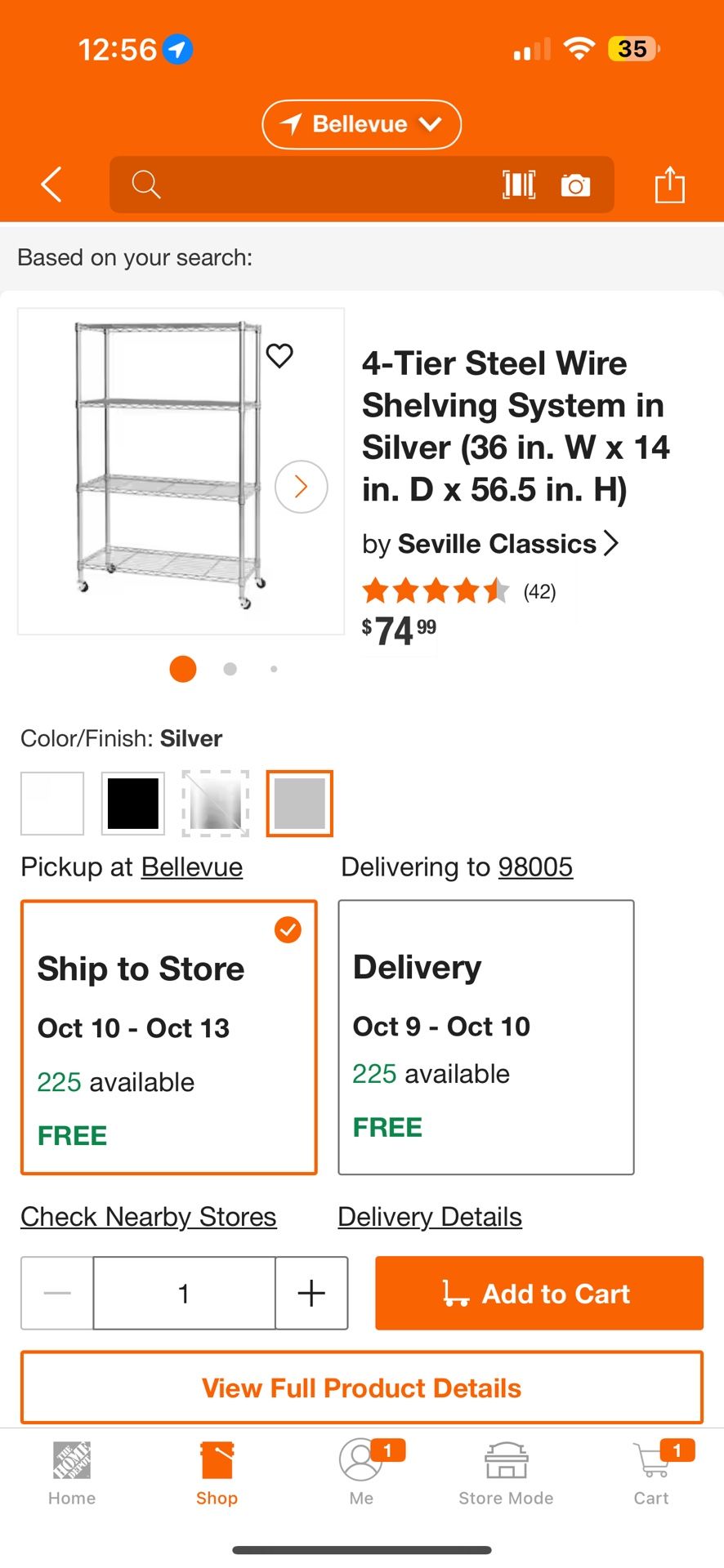Tap the share icon

[669, 185]
